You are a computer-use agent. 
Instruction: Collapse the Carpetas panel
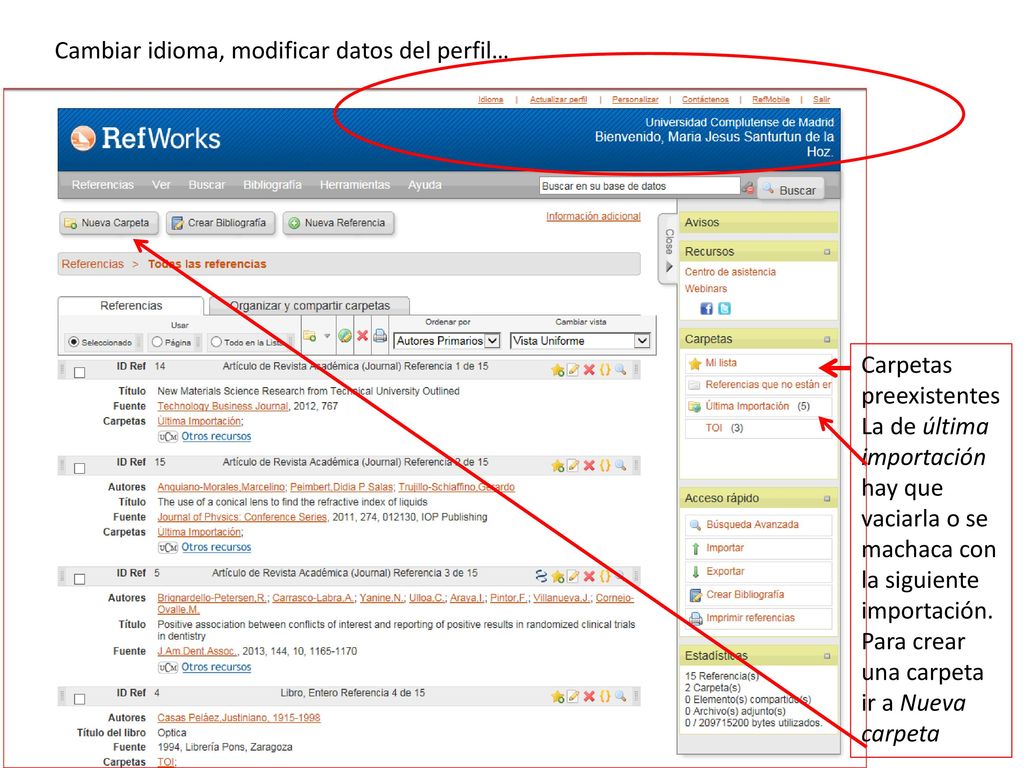827,340
